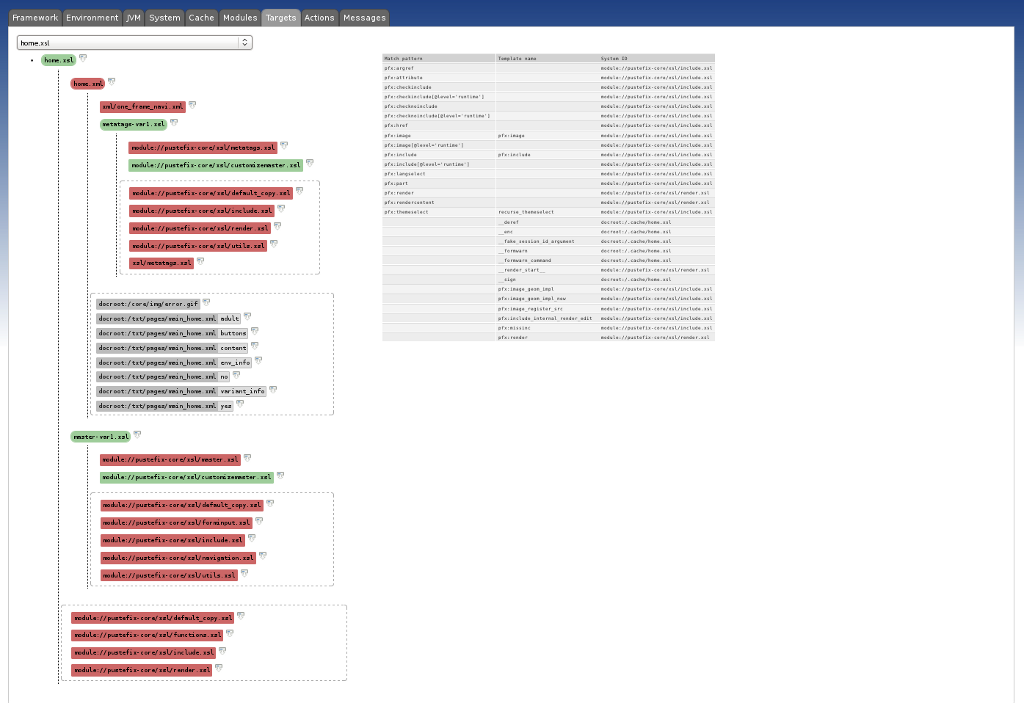Viewport: 1024px width, 703px height.
Task: Open the Environment tab
Action: coord(92,18)
